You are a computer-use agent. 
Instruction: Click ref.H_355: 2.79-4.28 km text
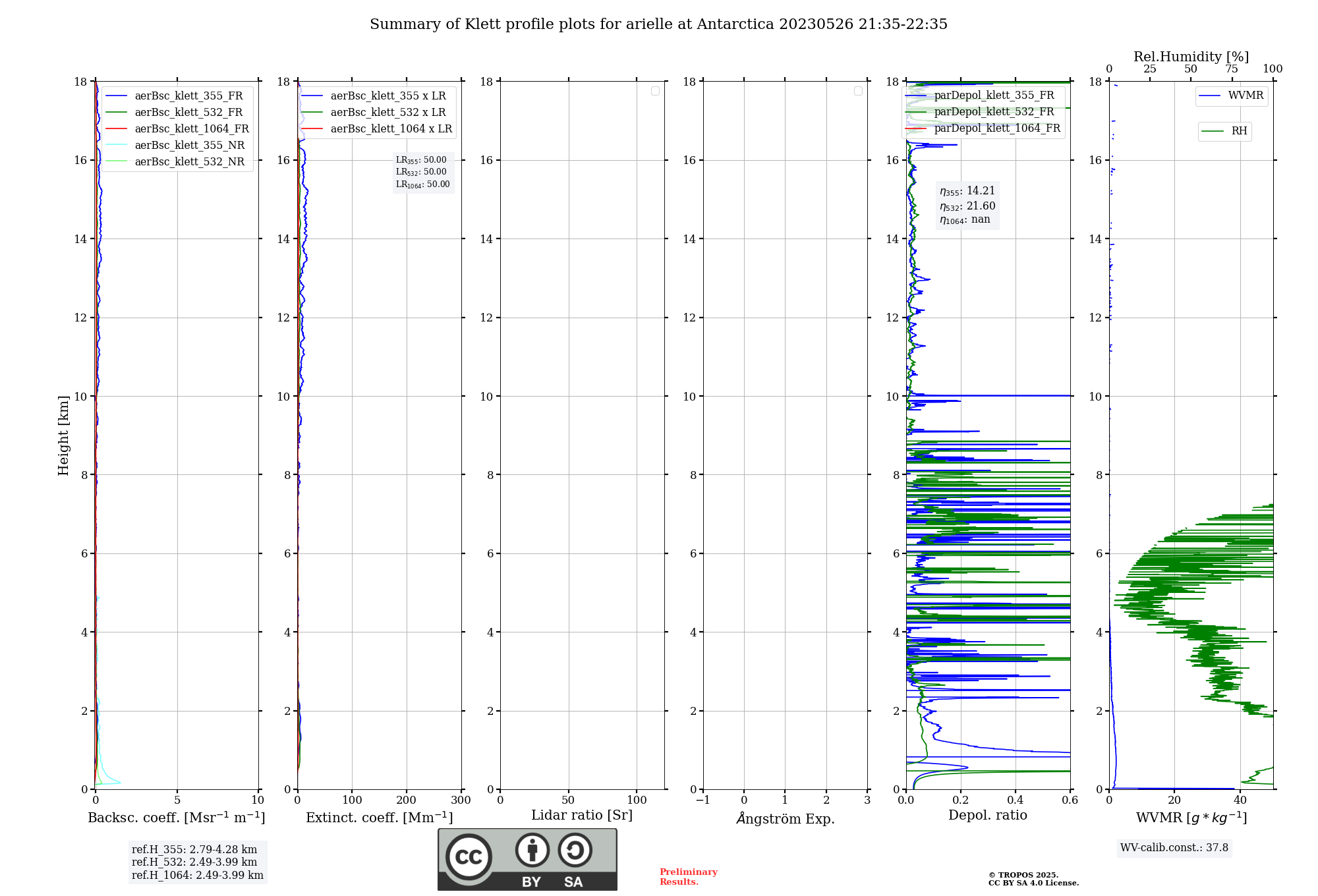(194, 850)
